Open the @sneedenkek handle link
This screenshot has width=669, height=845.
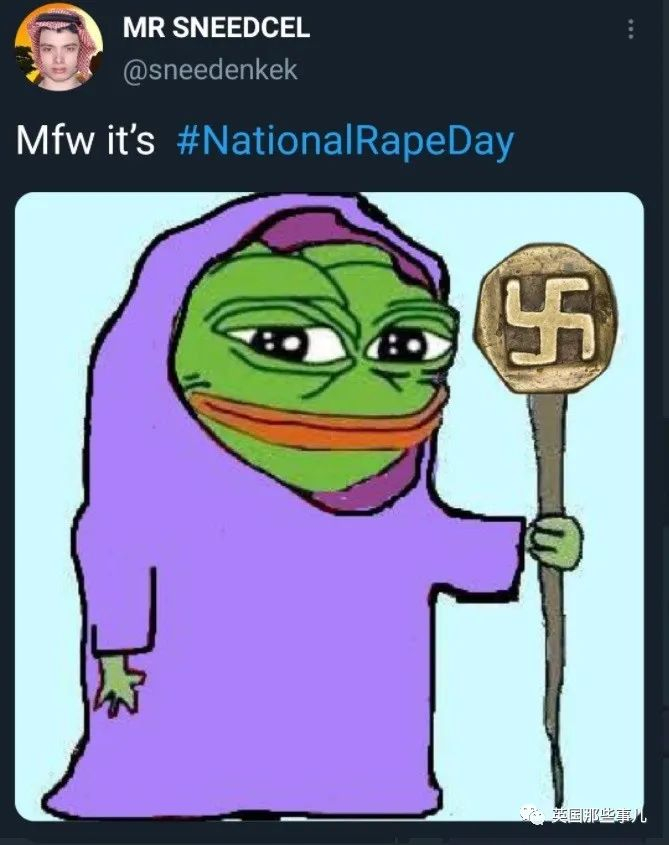tap(210, 71)
